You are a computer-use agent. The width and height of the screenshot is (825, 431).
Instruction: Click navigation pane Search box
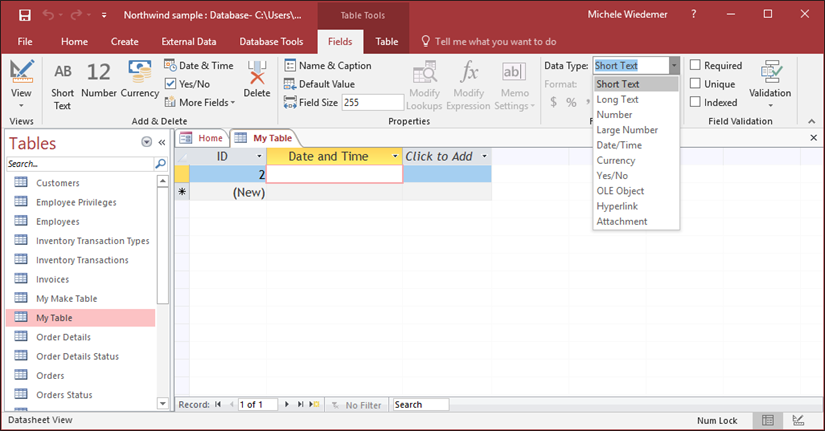point(79,164)
